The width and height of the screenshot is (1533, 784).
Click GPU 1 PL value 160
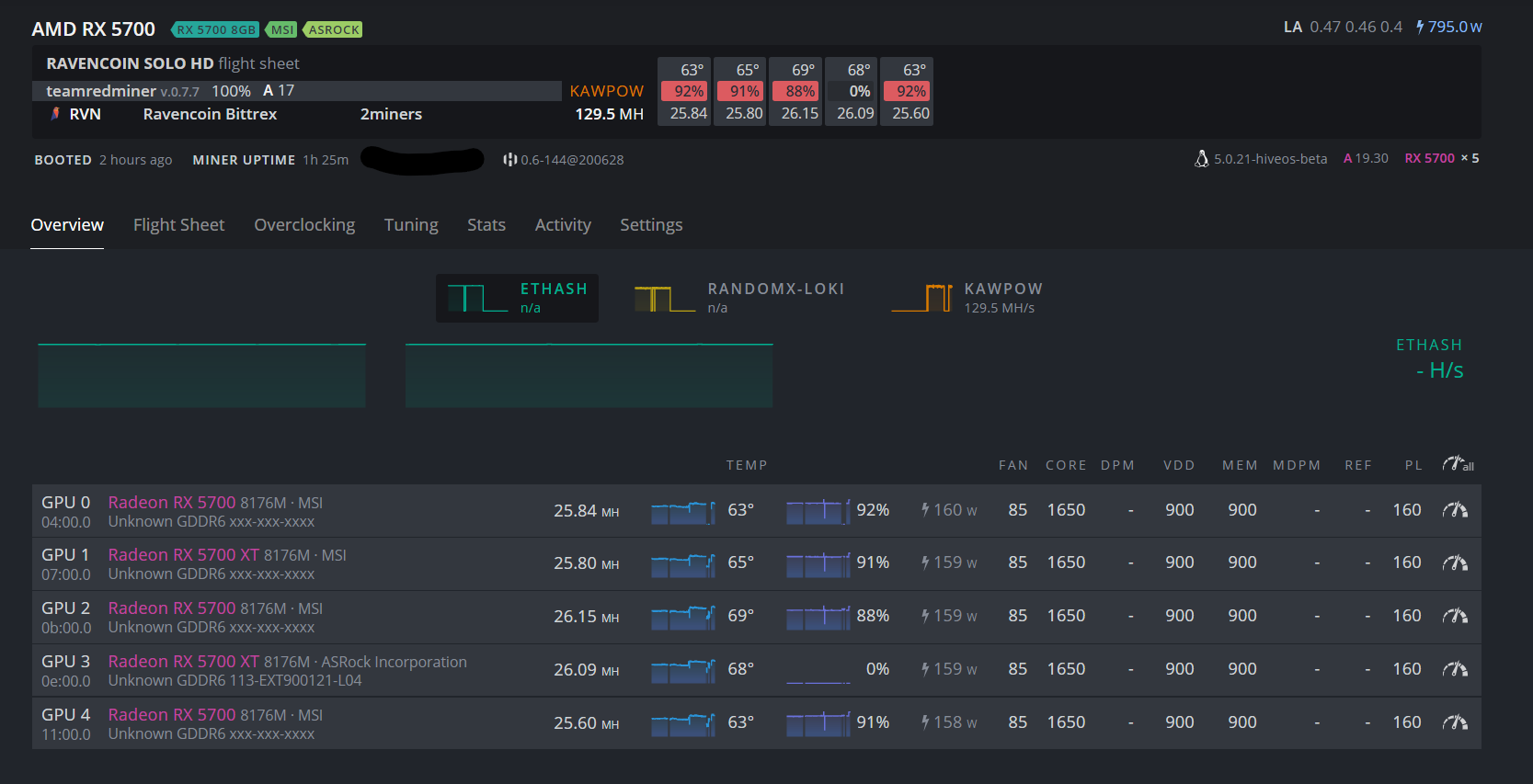(x=1407, y=562)
